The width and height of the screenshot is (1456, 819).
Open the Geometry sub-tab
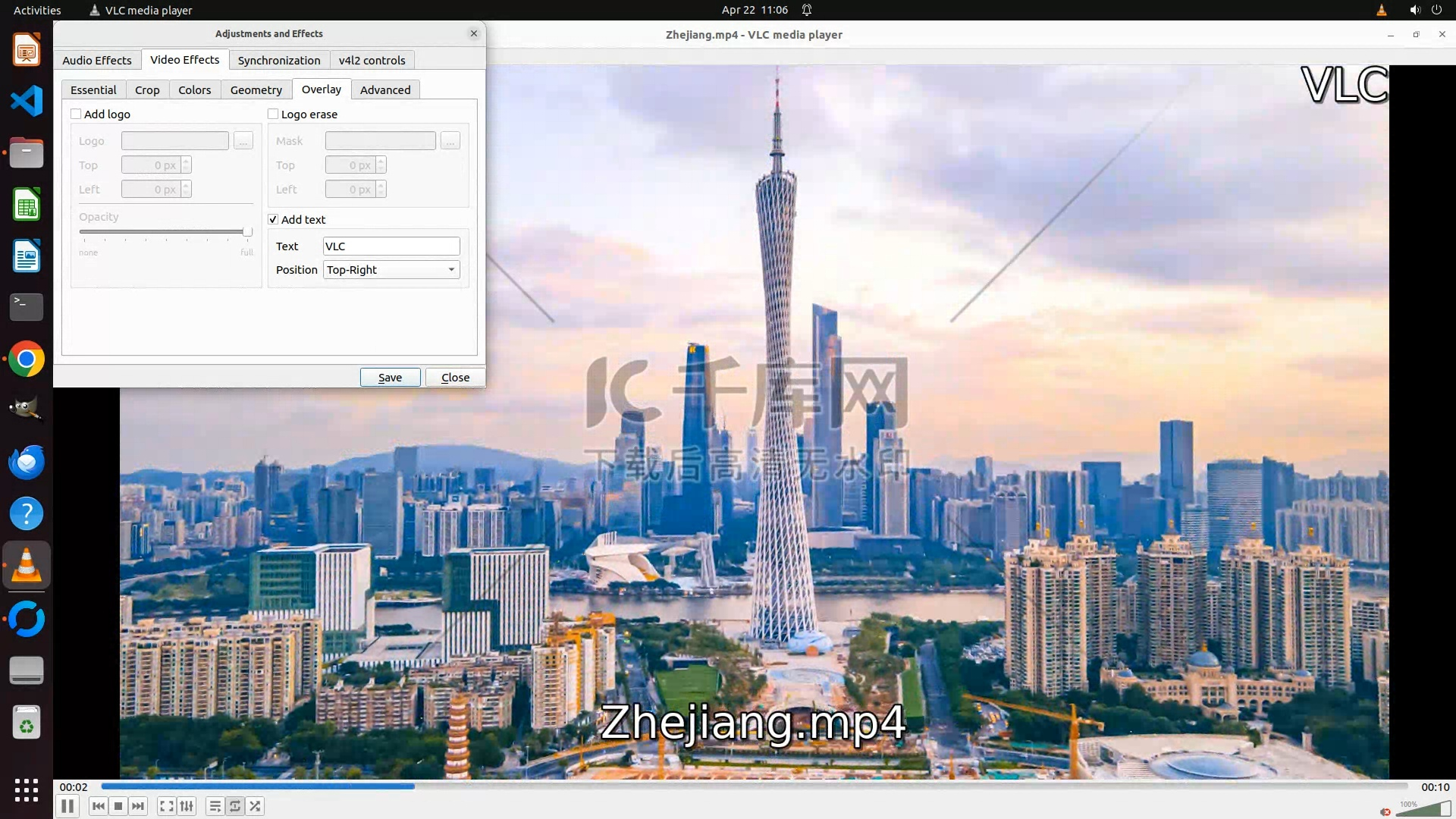(256, 90)
